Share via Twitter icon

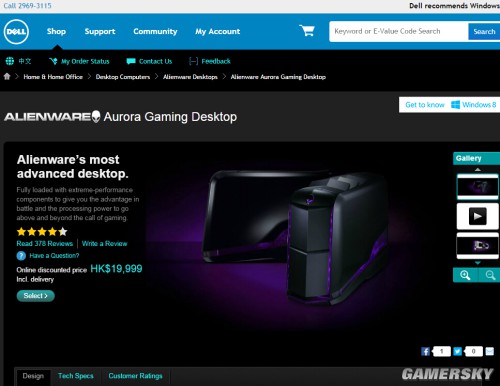tap(458, 351)
